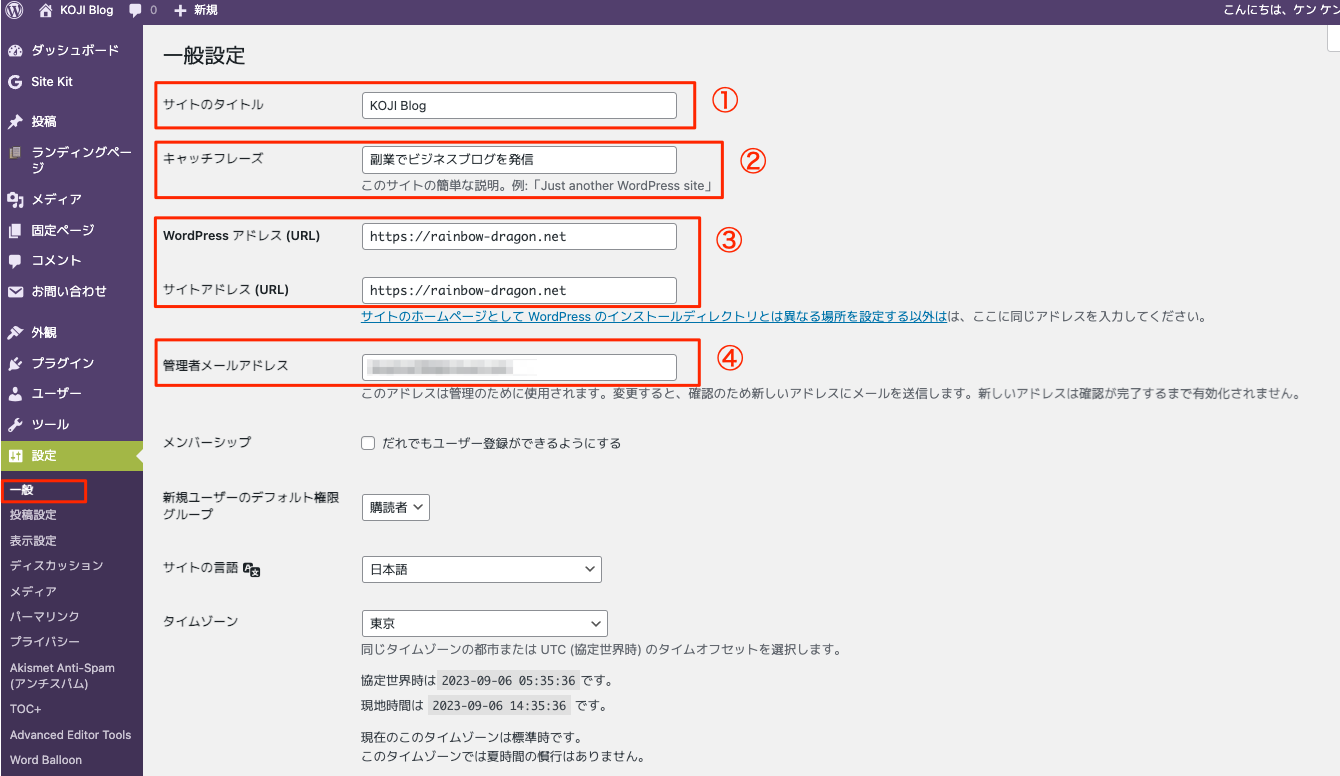Click the ユーザー person icon
1340x776 pixels.
pyautogui.click(x=15, y=393)
